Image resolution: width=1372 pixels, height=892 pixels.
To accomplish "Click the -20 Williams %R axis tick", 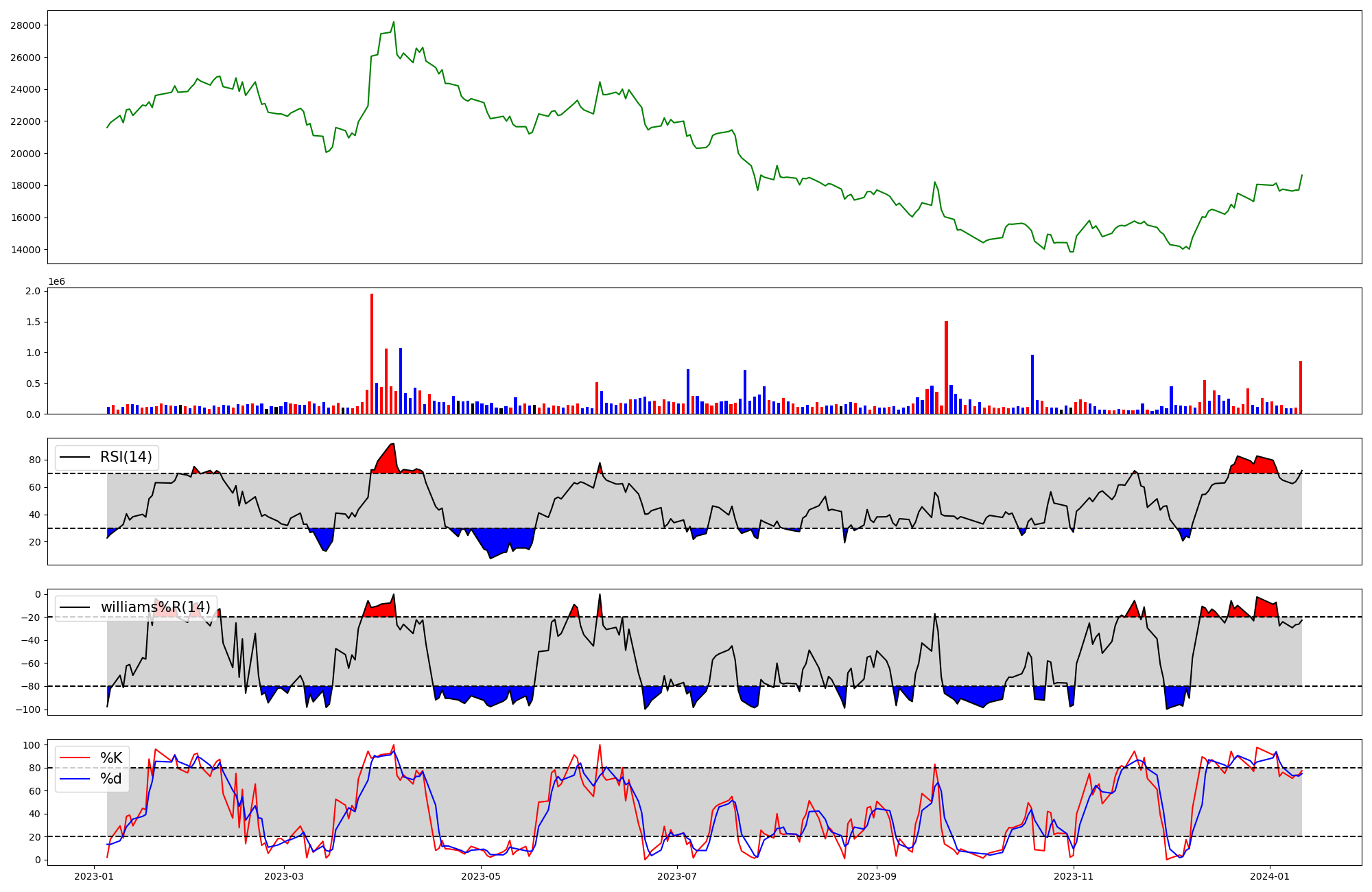I will (30, 618).
